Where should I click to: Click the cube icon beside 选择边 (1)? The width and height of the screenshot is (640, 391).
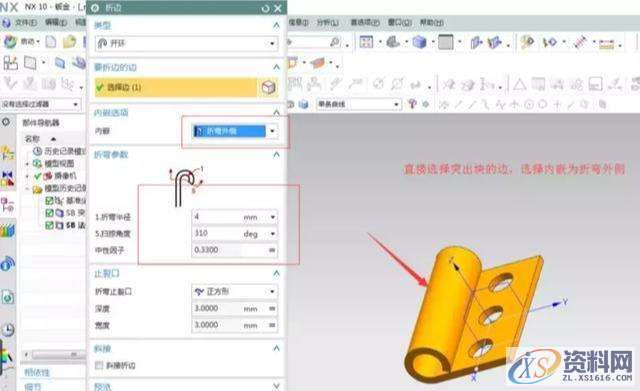click(268, 87)
